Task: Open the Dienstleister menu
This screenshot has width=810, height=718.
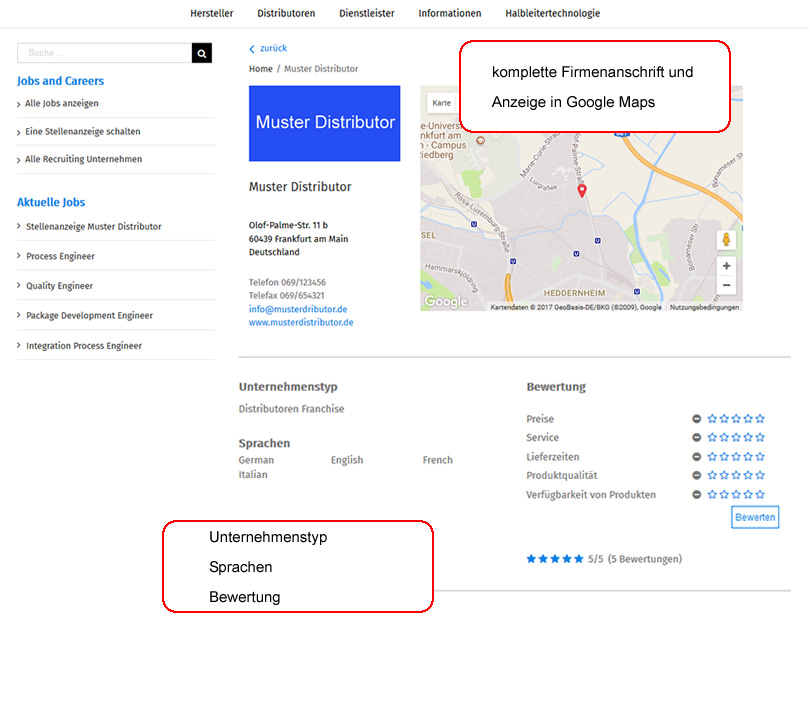Action: [367, 13]
